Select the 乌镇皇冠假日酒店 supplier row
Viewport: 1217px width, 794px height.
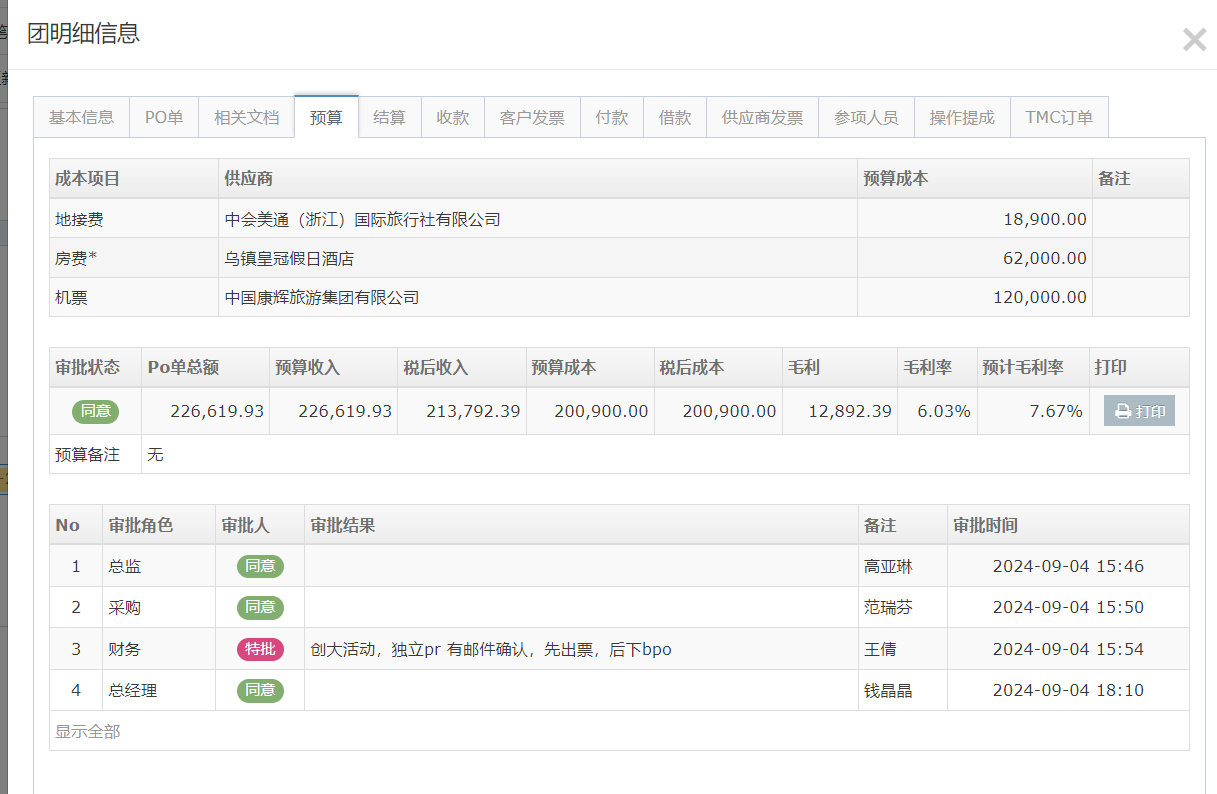[289, 258]
